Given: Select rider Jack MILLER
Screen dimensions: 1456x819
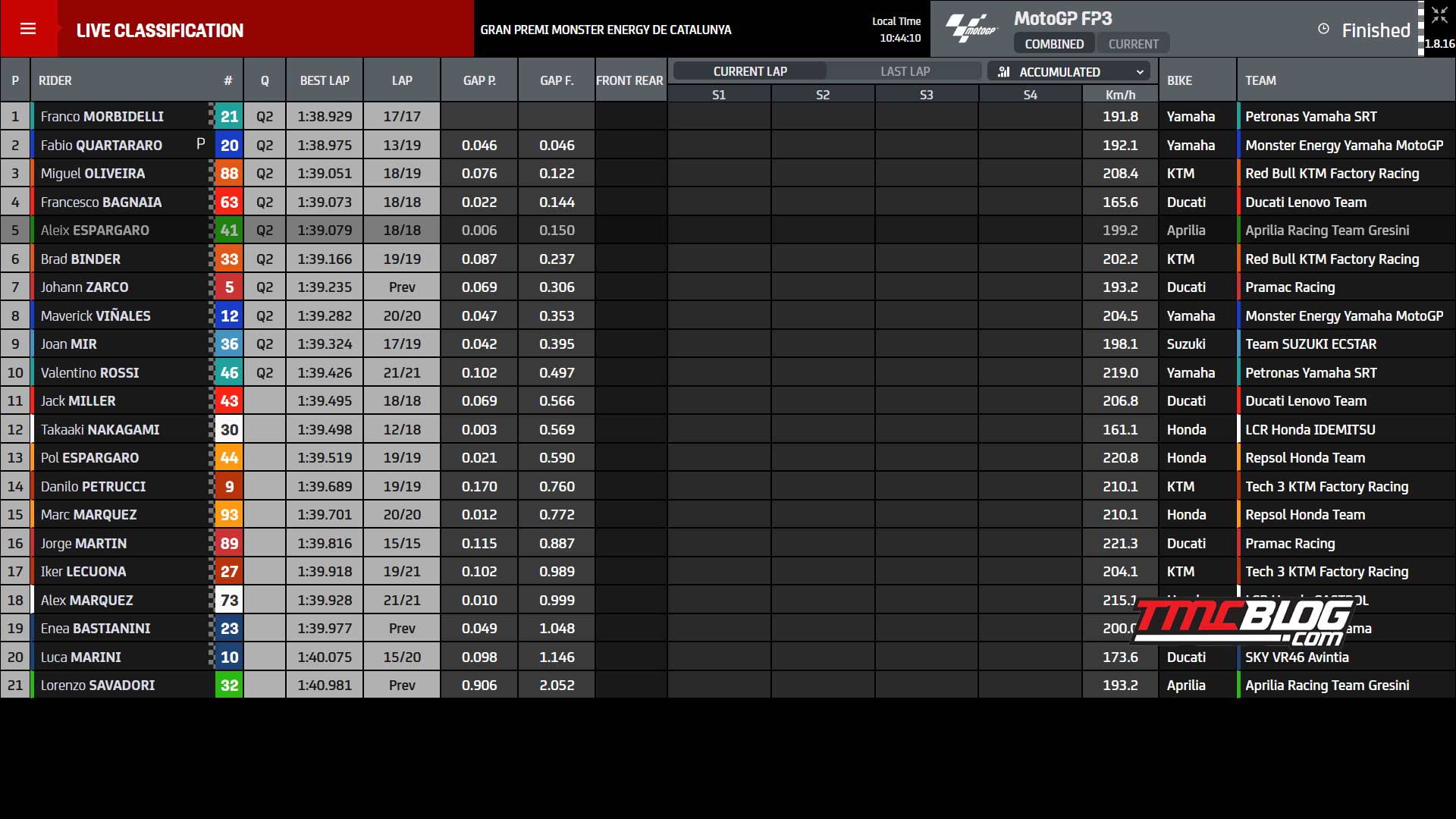Looking at the screenshot, I should (x=78, y=401).
